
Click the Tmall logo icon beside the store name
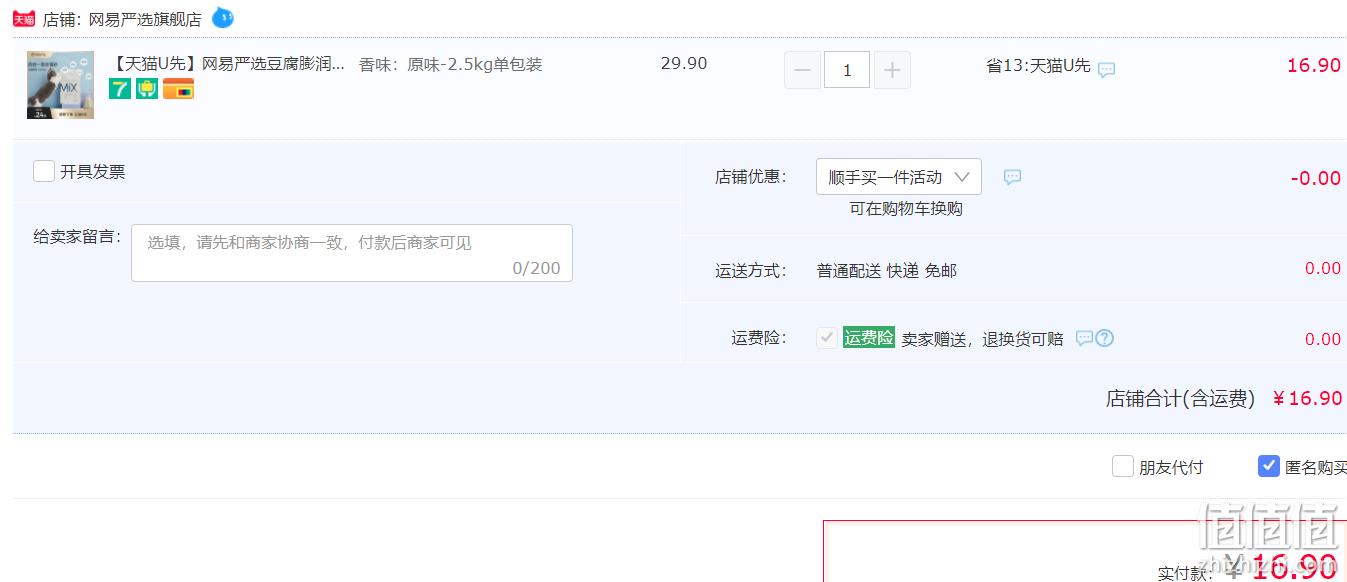[23, 19]
